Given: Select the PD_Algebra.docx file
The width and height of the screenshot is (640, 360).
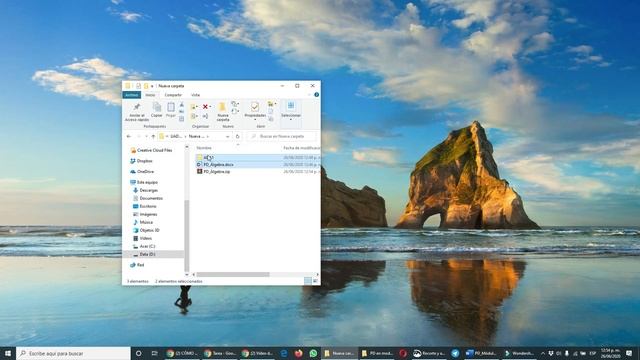Looking at the screenshot, I should (x=218, y=164).
